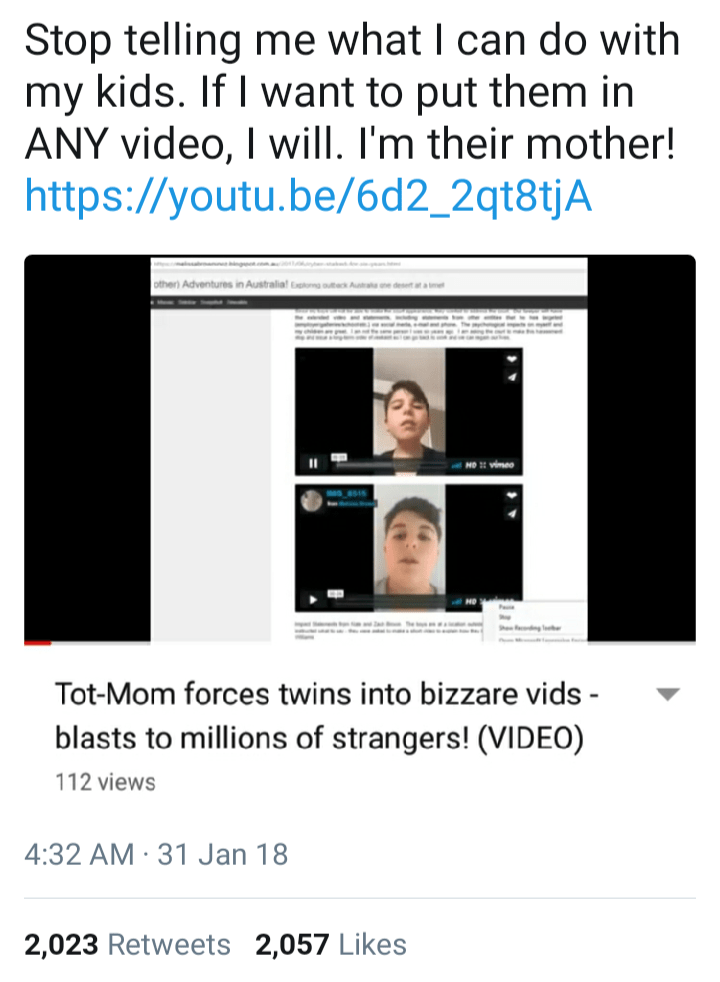Click the Vimeo logo in the top player

tap(502, 465)
